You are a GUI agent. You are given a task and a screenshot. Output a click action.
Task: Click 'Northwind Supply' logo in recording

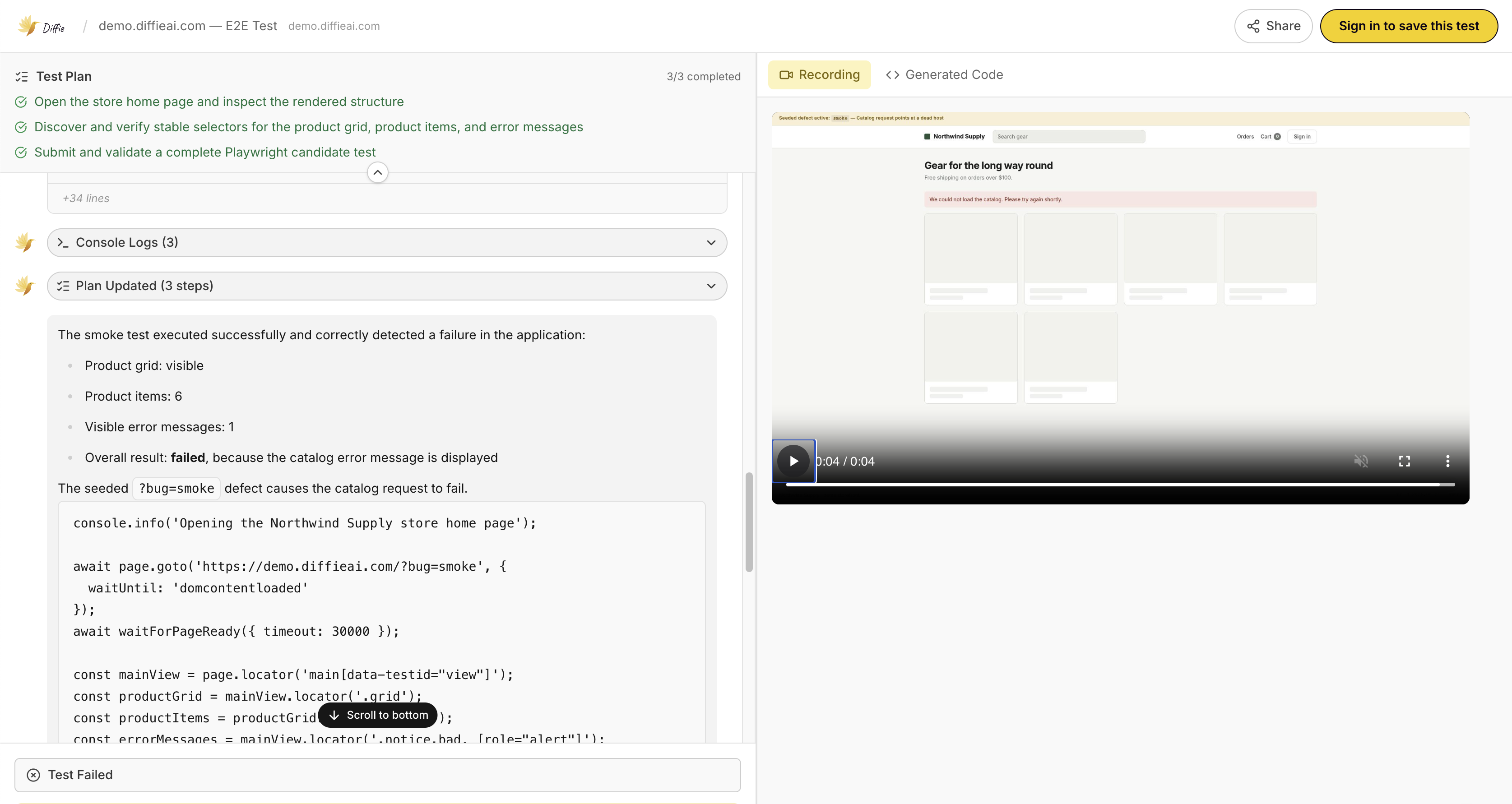(955, 136)
